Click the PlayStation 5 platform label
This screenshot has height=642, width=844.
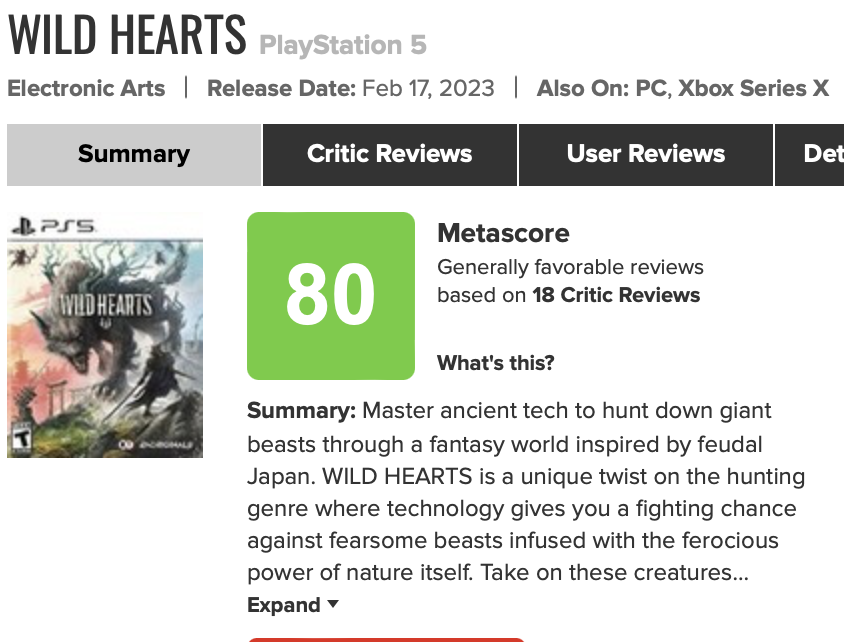point(343,45)
